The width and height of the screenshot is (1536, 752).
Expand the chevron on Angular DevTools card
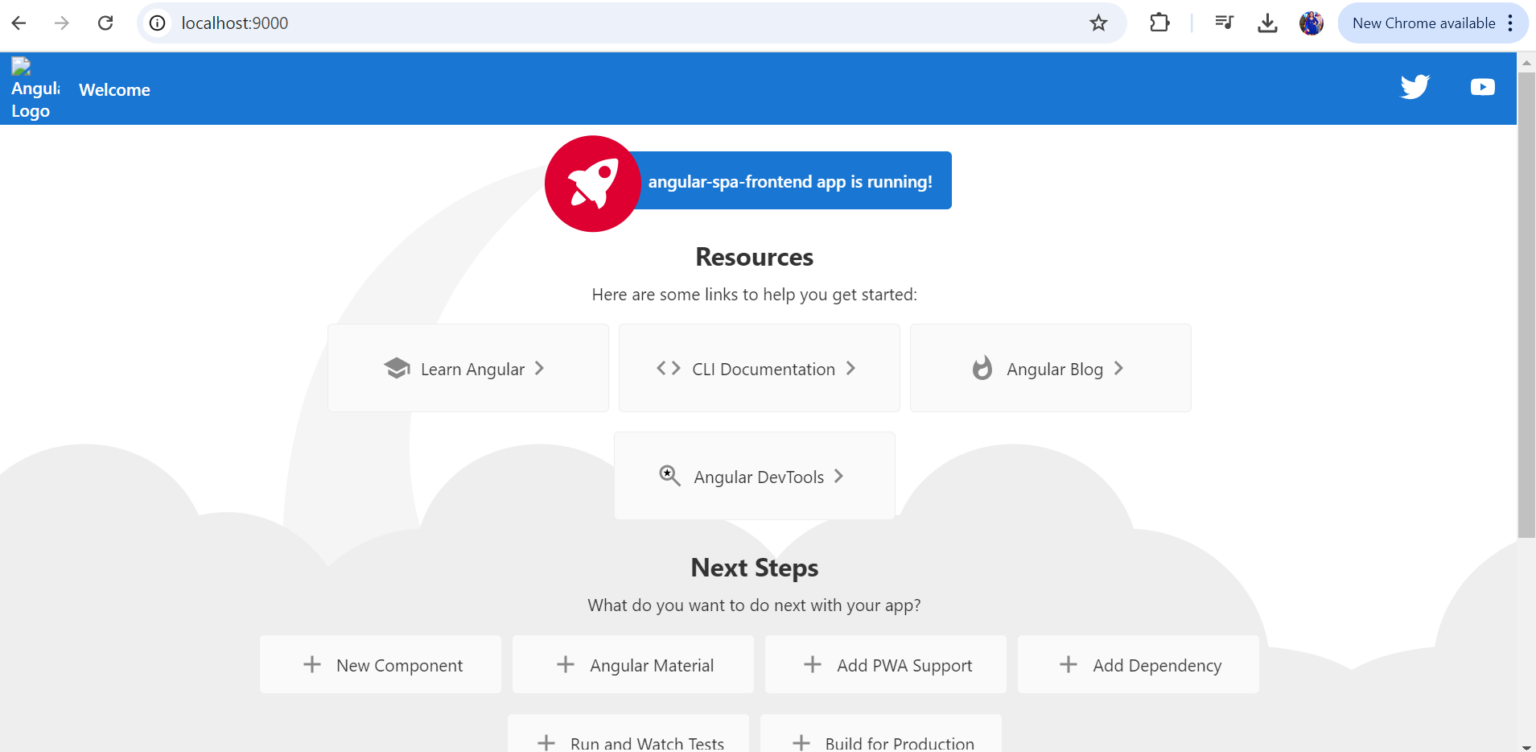pos(838,476)
